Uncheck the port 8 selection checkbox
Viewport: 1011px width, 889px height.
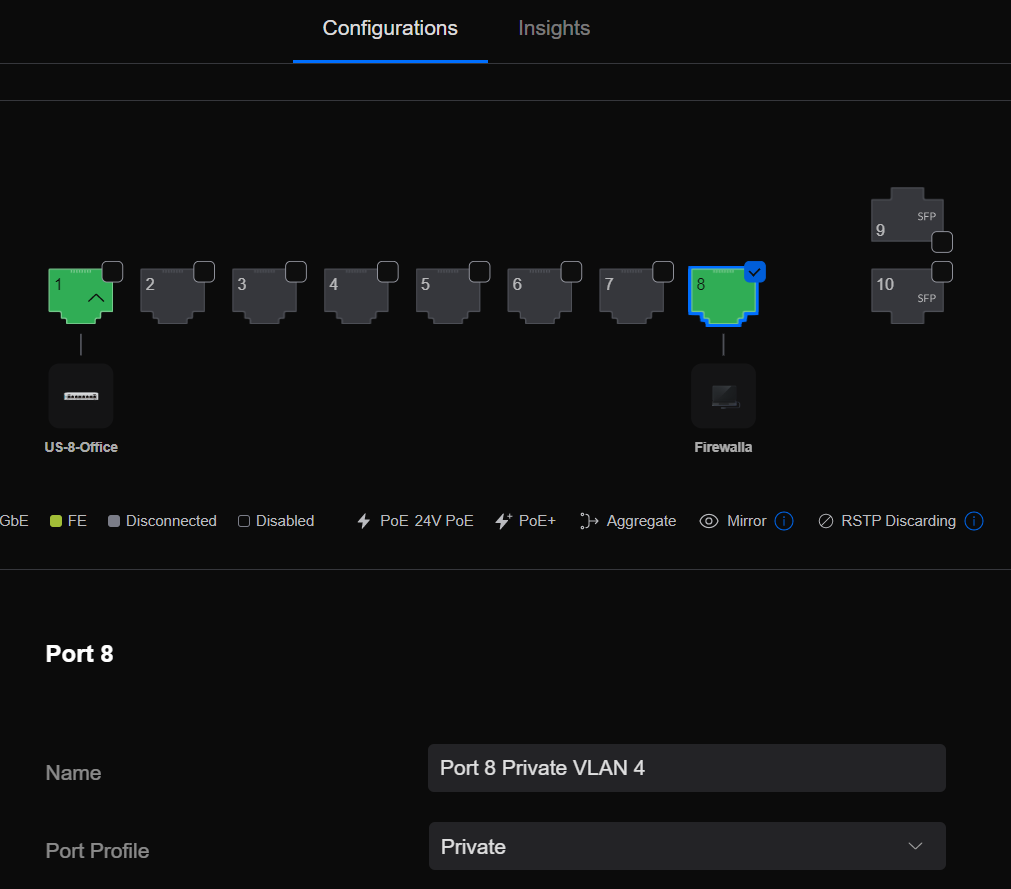755,271
